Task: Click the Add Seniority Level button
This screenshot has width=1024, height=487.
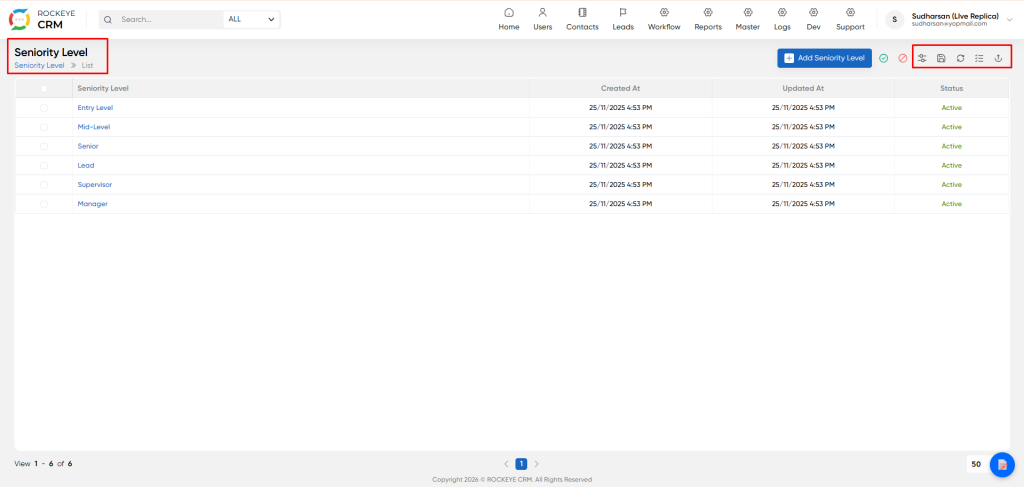Action: tap(824, 58)
